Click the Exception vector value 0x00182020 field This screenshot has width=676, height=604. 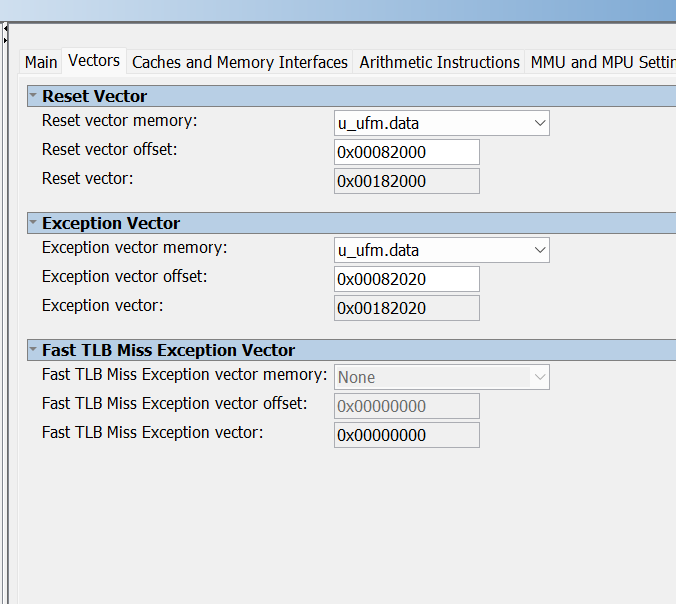(x=407, y=308)
